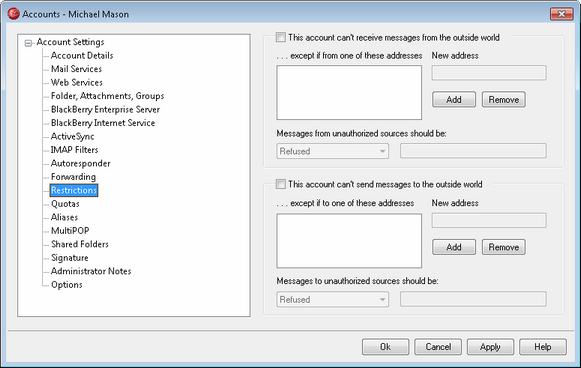Click the send exception addresses list box
581x368 pixels.
(349, 241)
